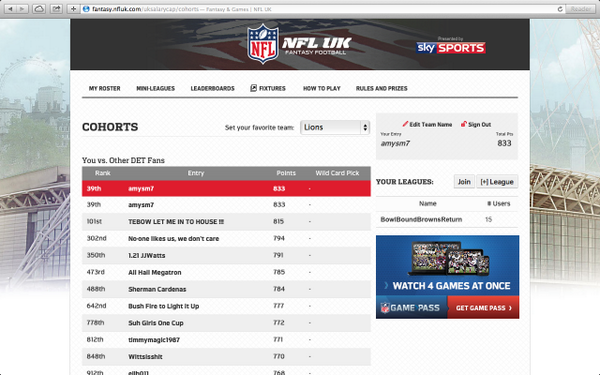Select the No-one likes us, we don't care entry
The width and height of the screenshot is (600, 375).
(173, 238)
